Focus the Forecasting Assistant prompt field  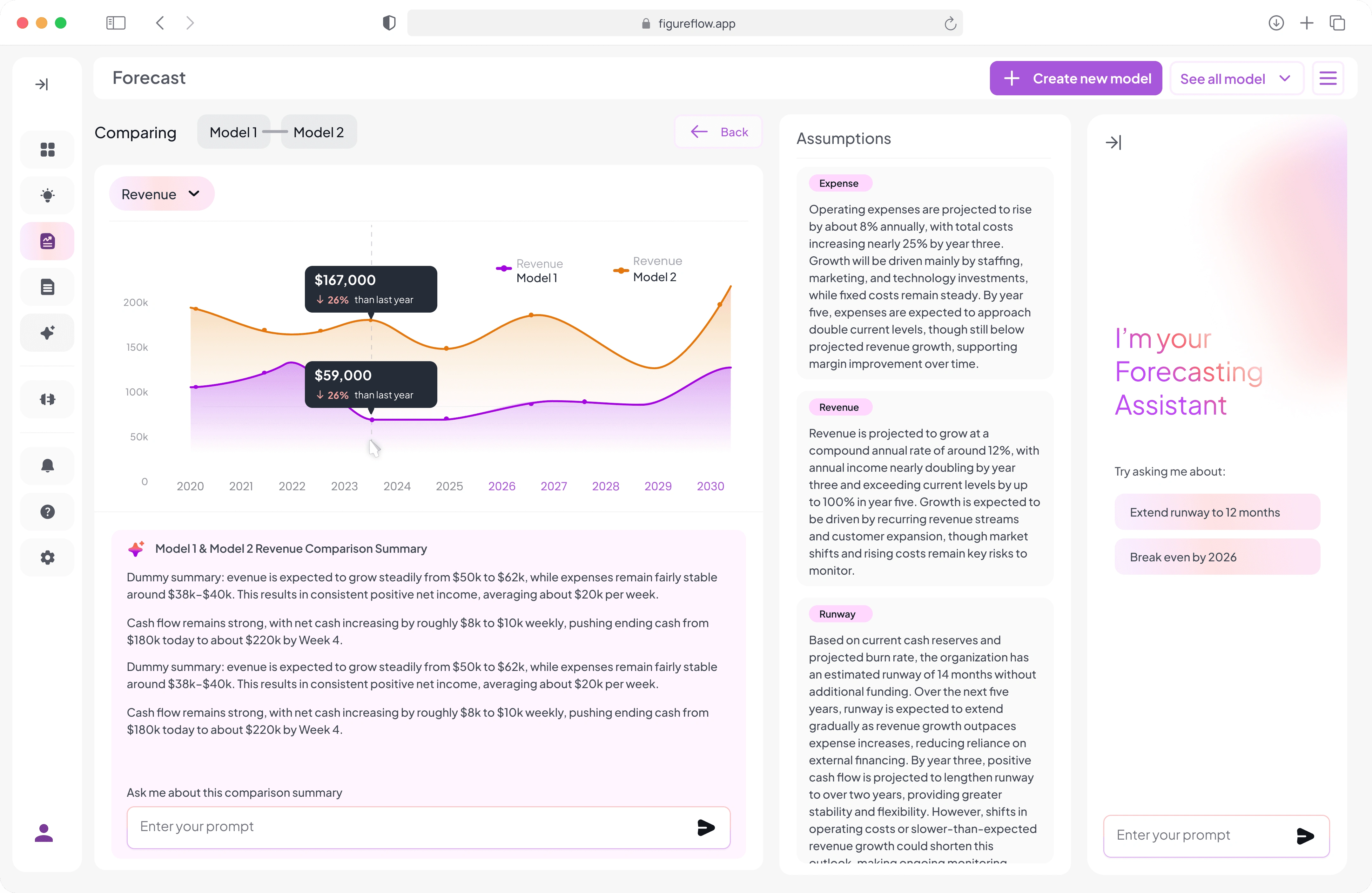point(1216,836)
